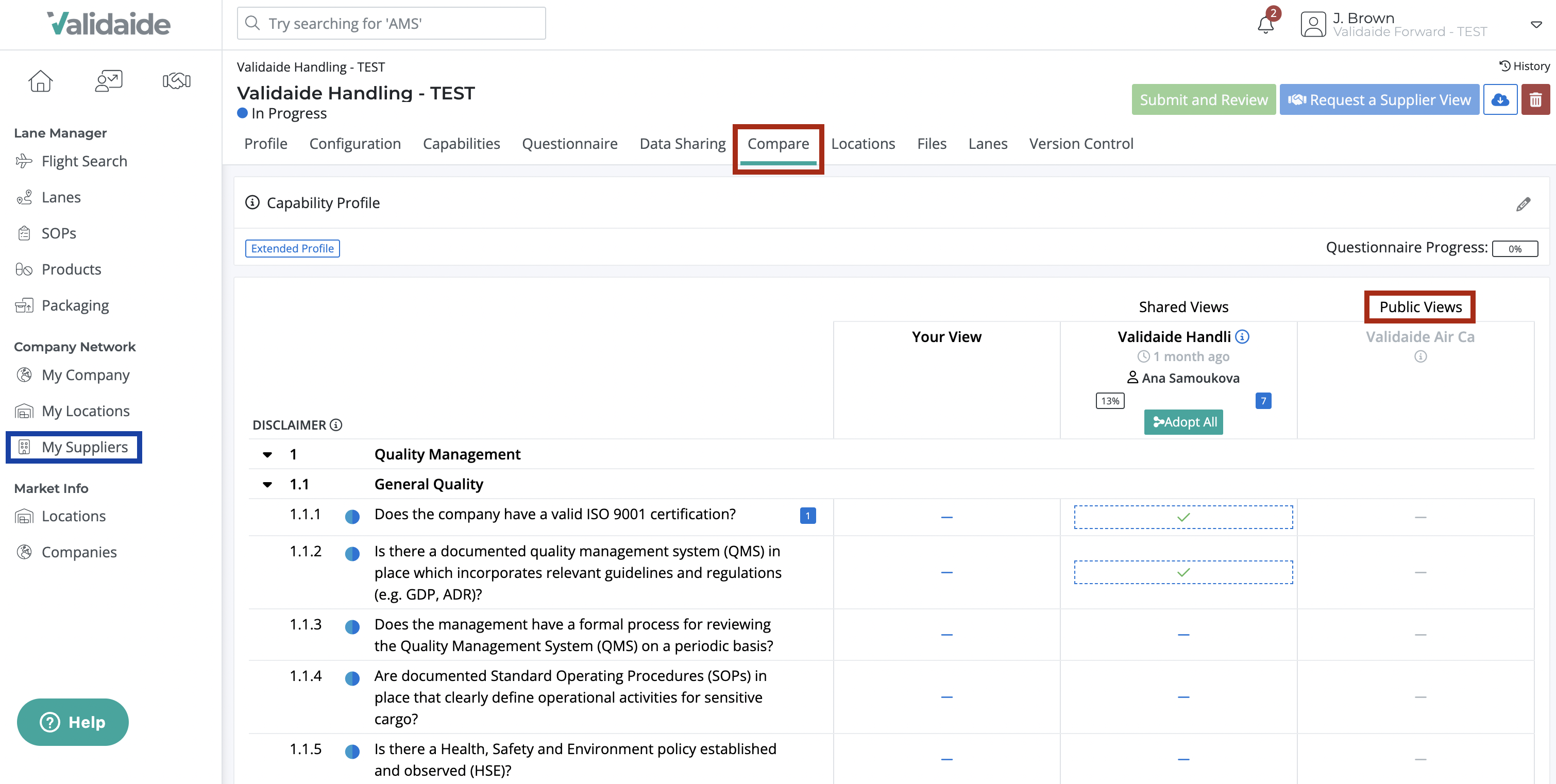Click the Shared Views heading
Image resolution: width=1556 pixels, height=784 pixels.
[1183, 307]
